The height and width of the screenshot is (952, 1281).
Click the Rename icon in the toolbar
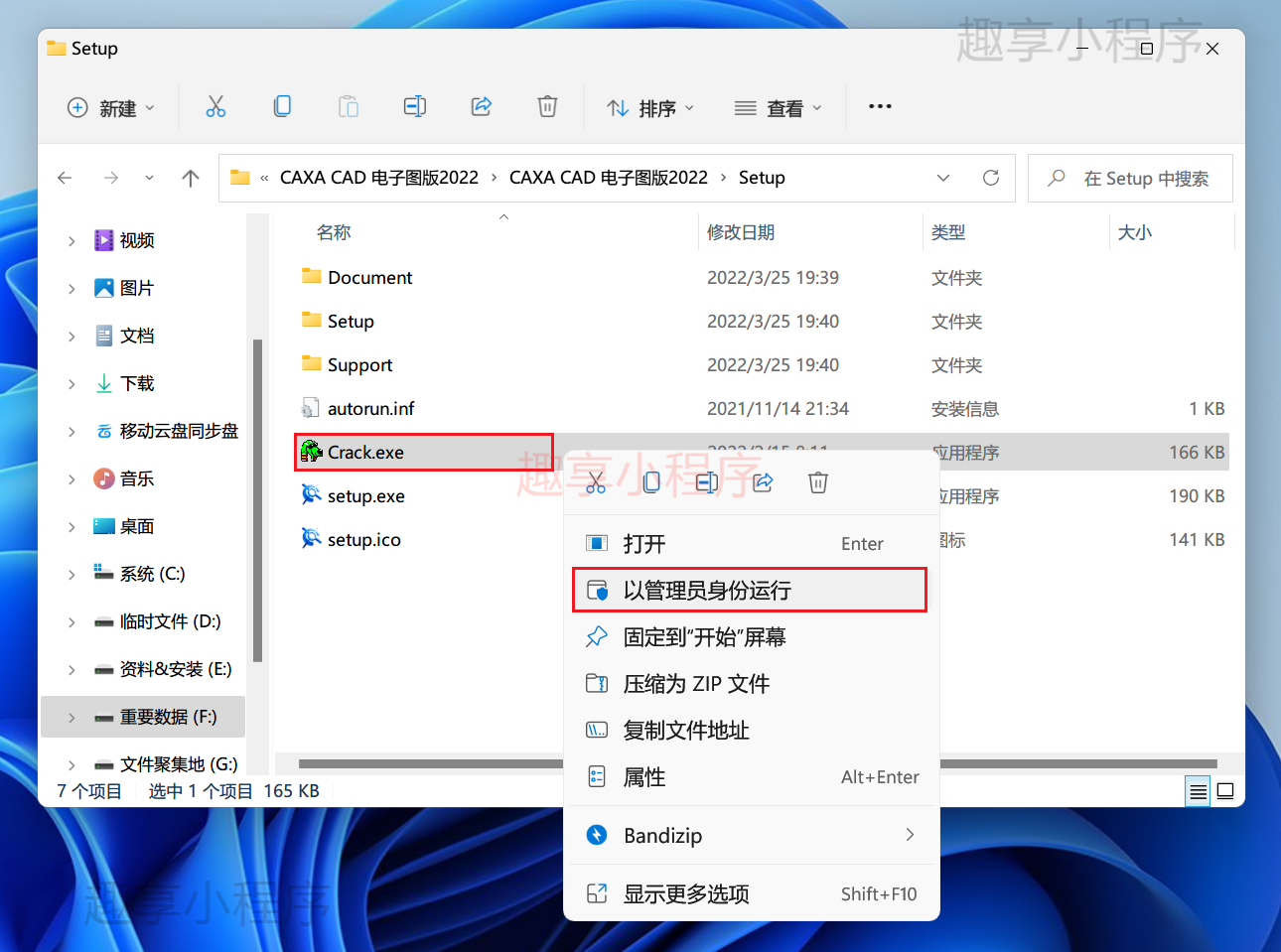click(415, 106)
